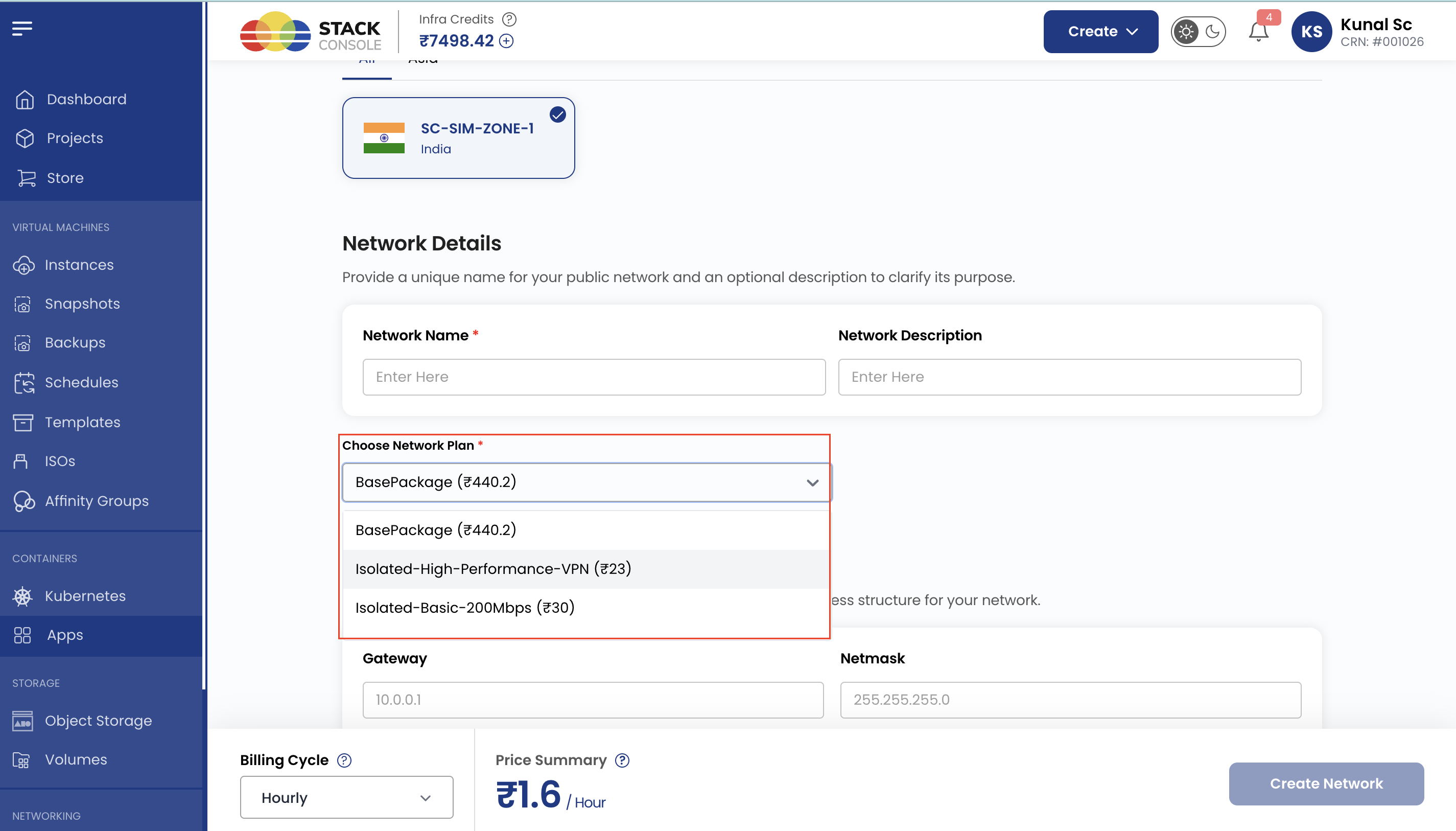The height and width of the screenshot is (831, 1456).
Task: Open Apps page in sidebar
Action: tap(65, 635)
